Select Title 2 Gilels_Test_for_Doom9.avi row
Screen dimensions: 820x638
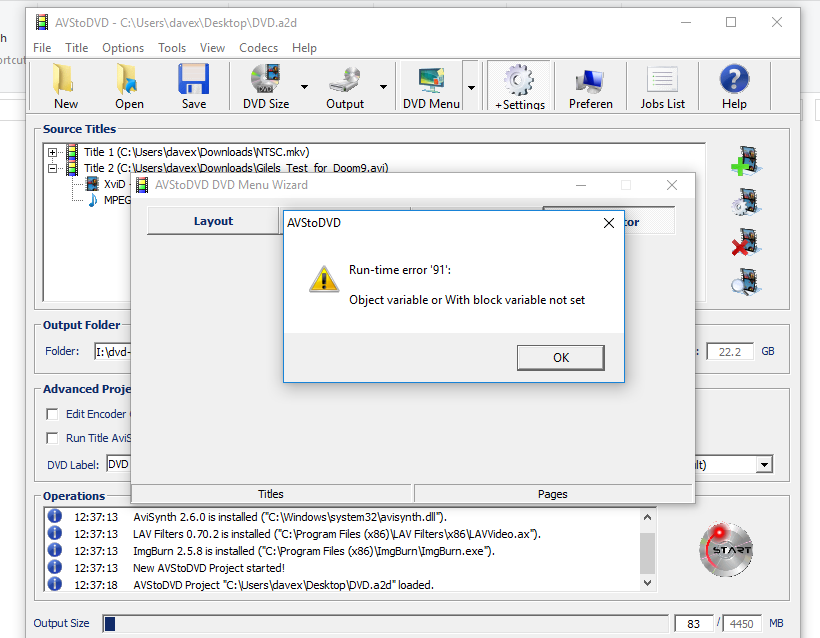pos(236,168)
